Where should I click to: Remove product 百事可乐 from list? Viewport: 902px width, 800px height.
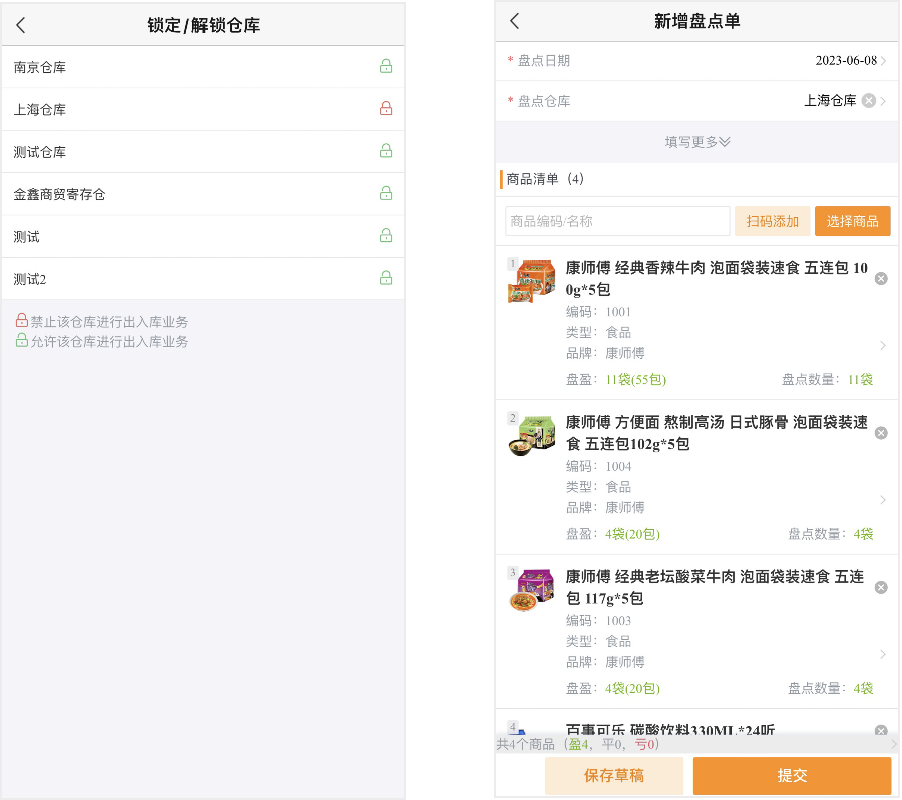[881, 730]
